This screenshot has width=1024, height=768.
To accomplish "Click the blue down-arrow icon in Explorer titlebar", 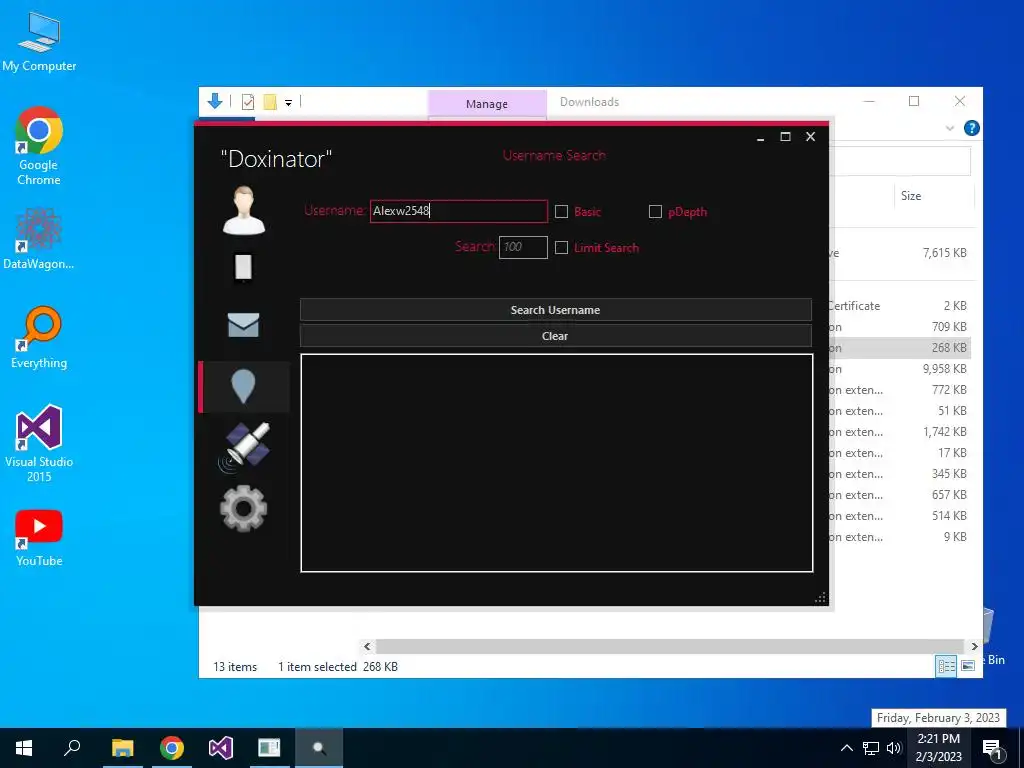I will coord(215,101).
